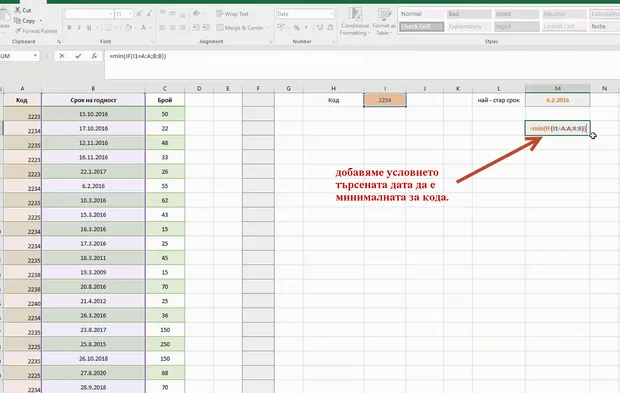Apply the Note cell style

(x=605, y=26)
